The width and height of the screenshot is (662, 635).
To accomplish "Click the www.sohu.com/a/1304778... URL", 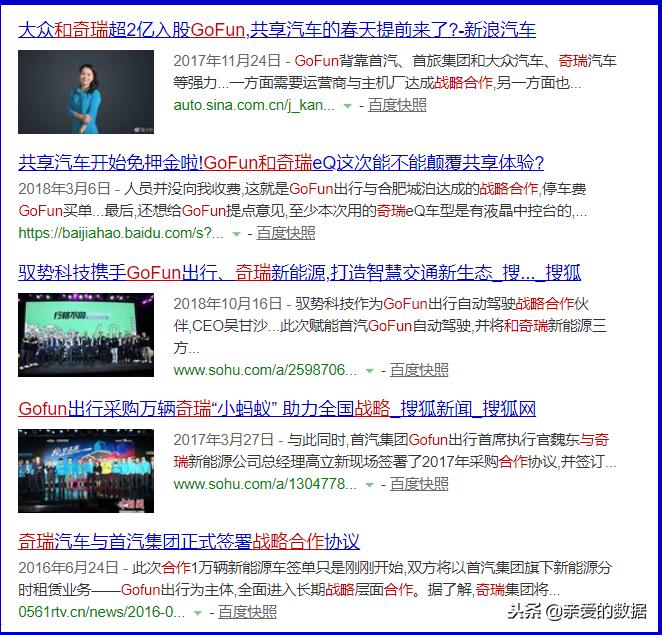I will coord(265,484).
